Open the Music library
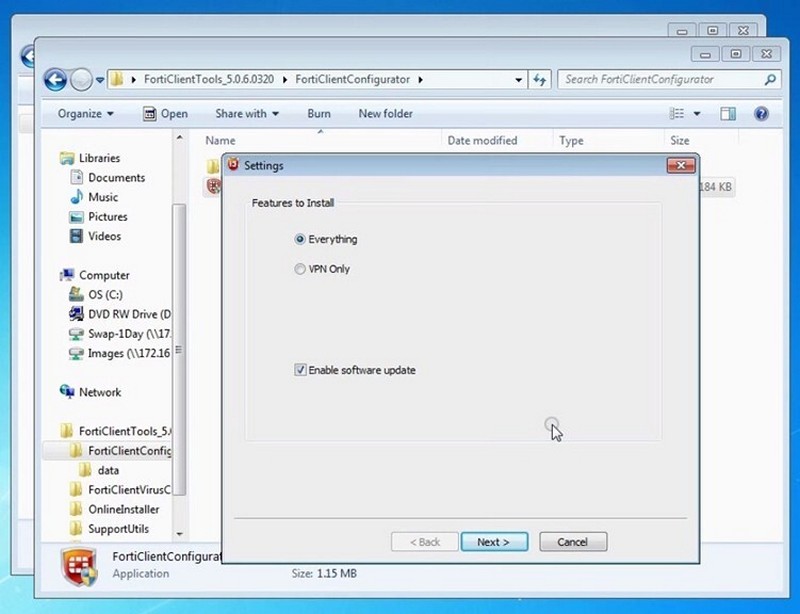 (103, 197)
